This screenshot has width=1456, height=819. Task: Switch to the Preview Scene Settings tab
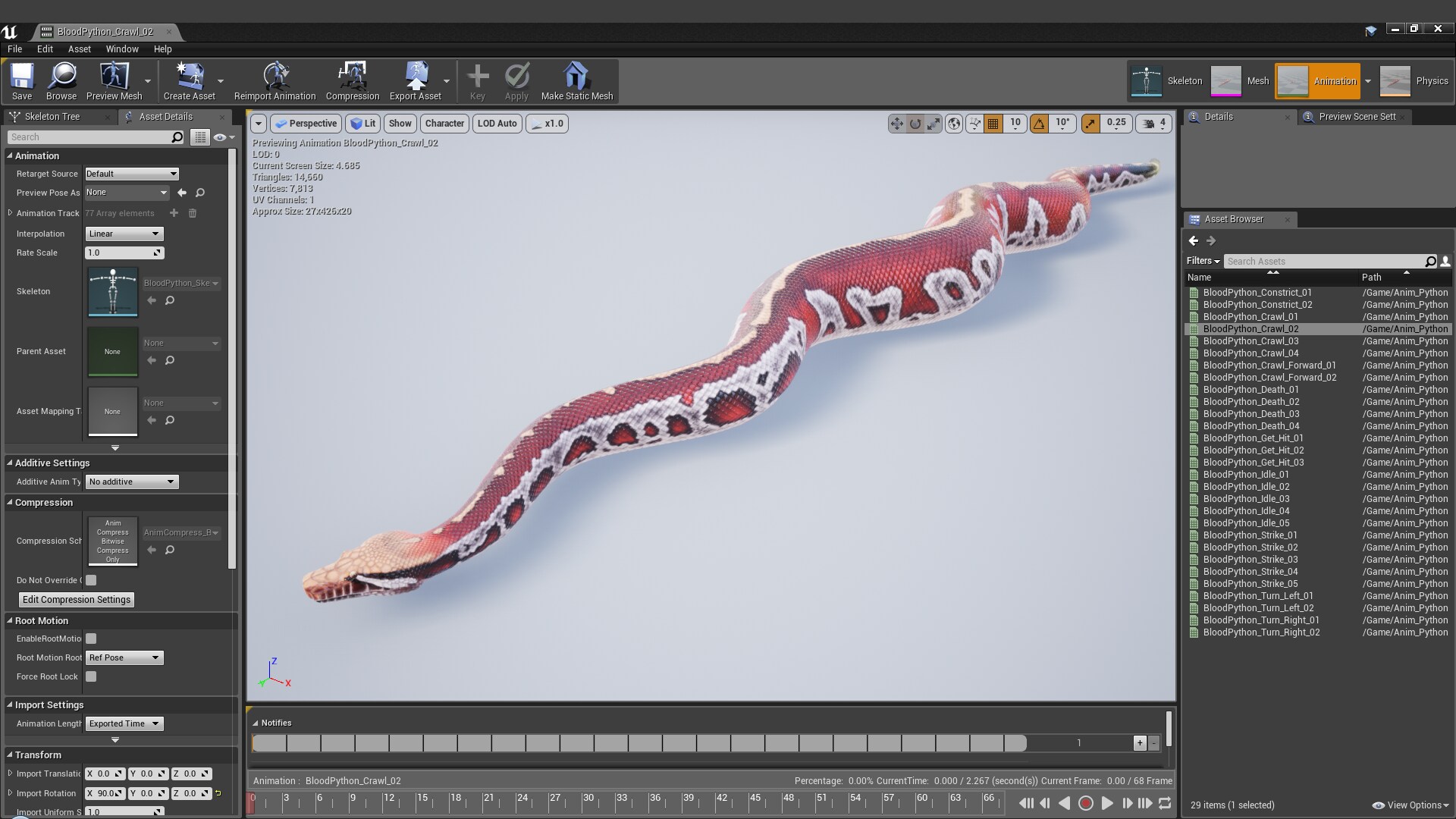point(1355,116)
